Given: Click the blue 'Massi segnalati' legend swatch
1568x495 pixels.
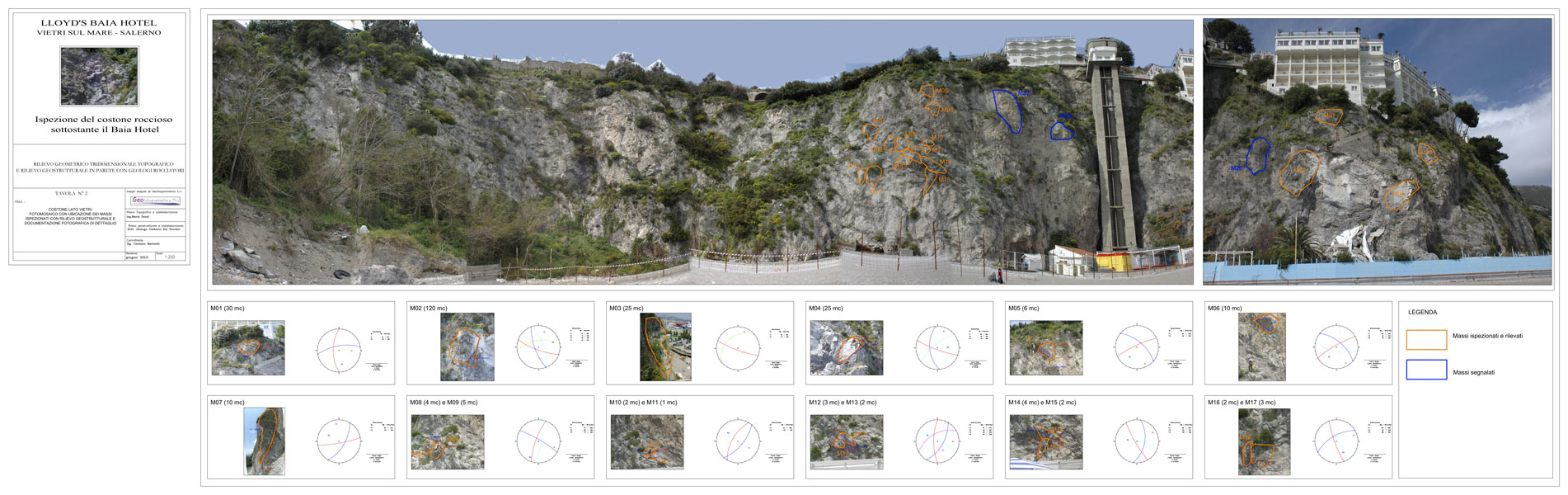Looking at the screenshot, I should (1426, 370).
